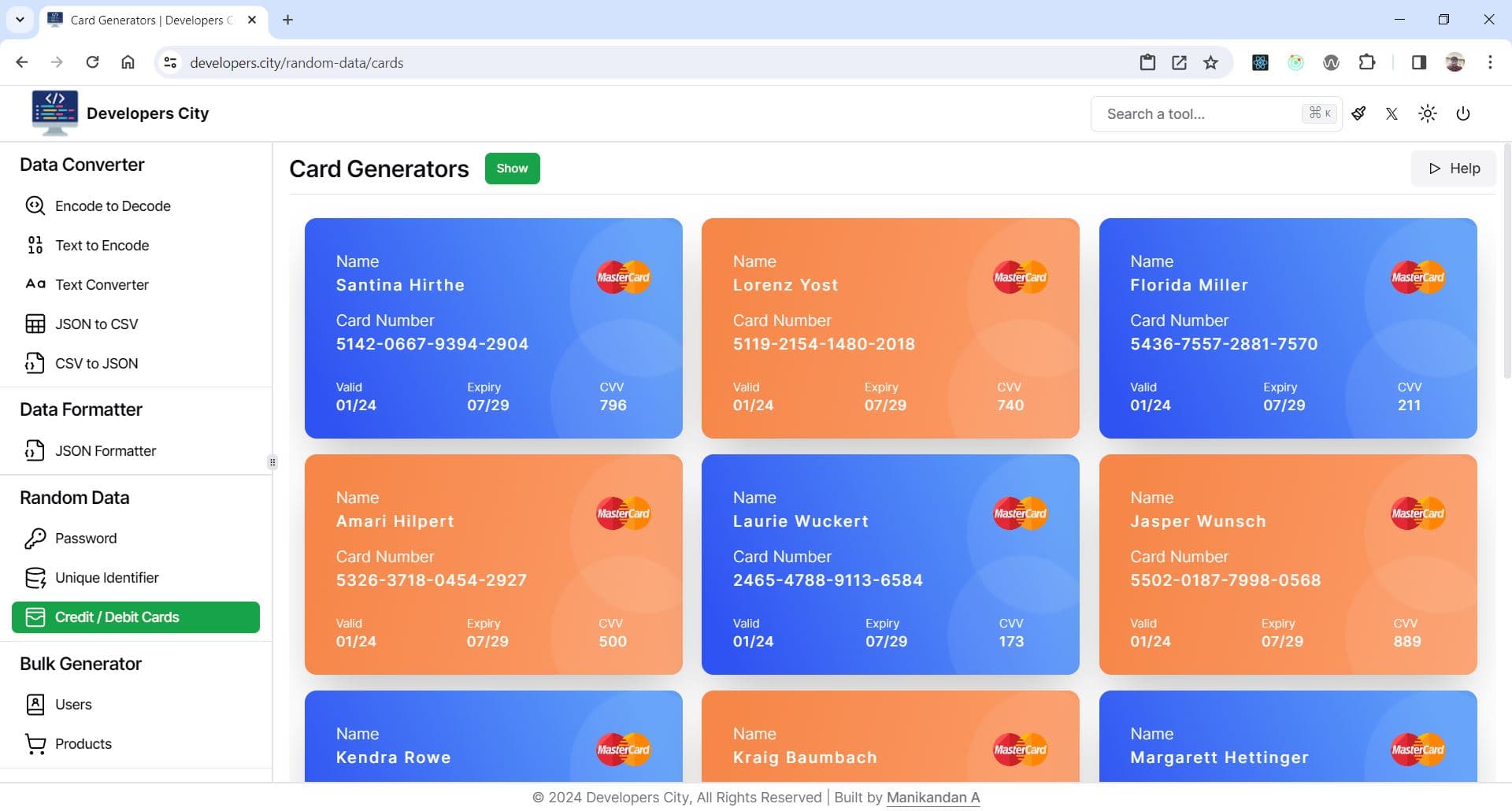Image resolution: width=1512 pixels, height=811 pixels.
Task: Click the name Jasper Wunsch
Action: point(1198,521)
